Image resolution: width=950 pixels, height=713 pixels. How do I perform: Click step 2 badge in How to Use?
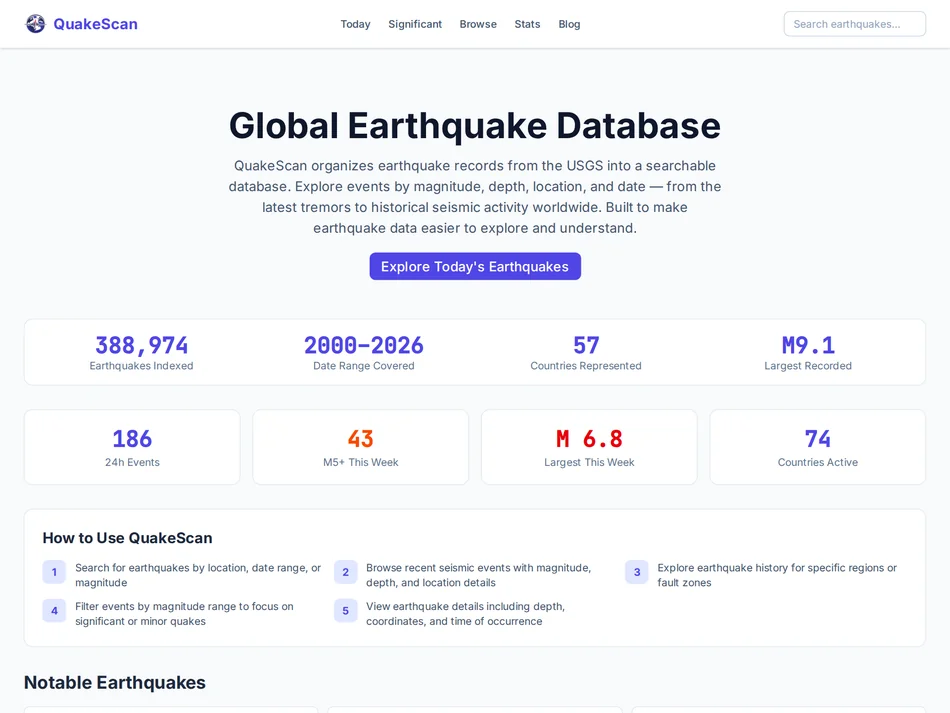click(345, 572)
